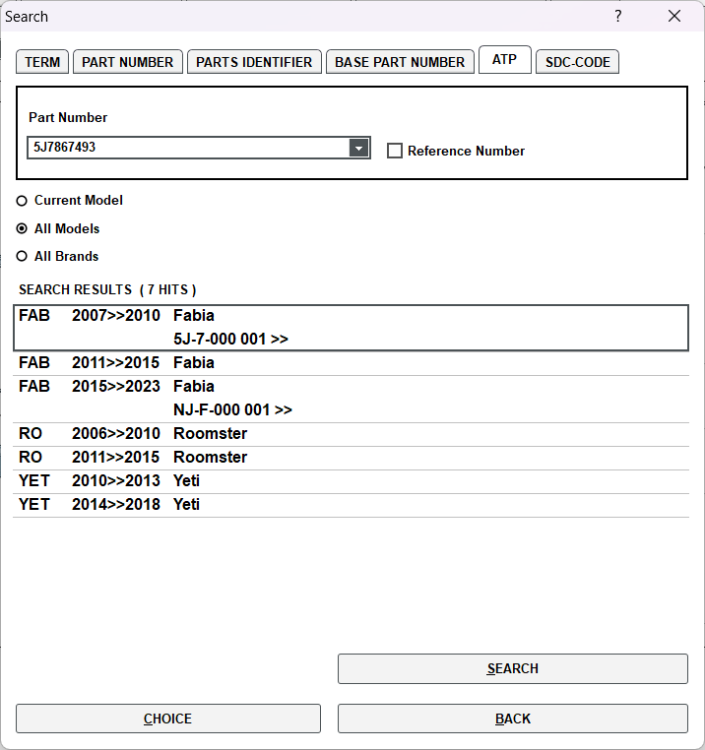Click the SEARCH button
The image size is (705, 750).
(513, 669)
